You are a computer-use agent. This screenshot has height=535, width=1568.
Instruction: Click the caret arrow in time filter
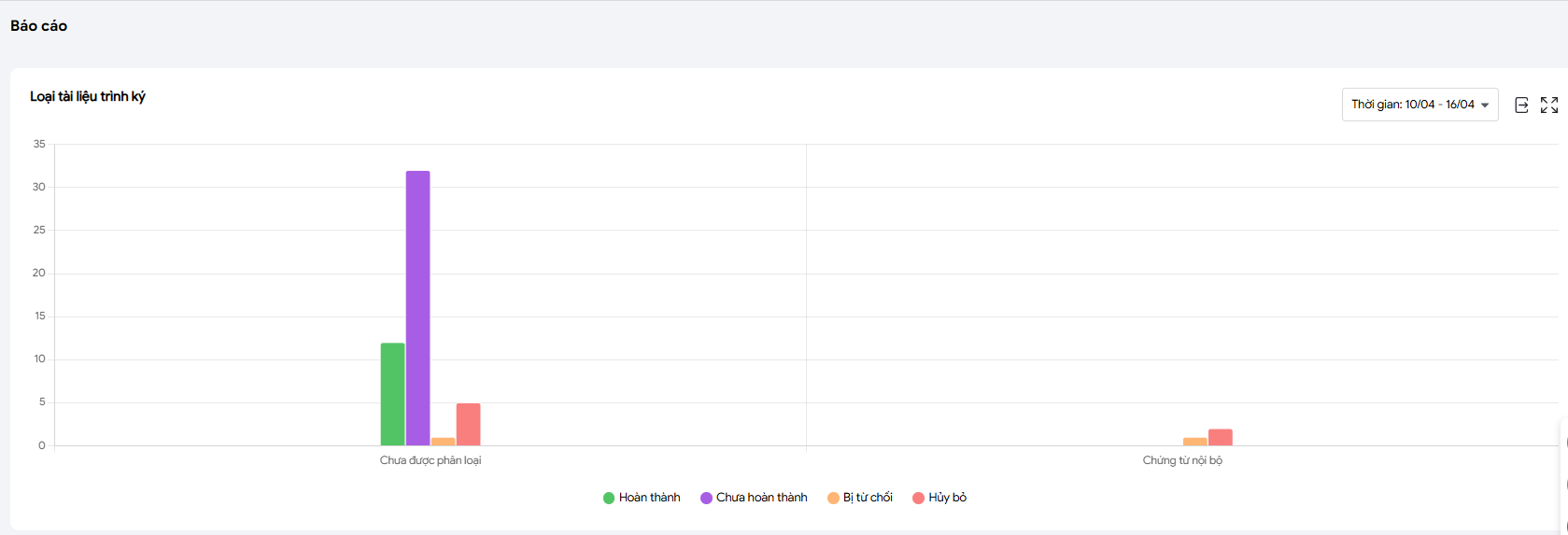point(1485,106)
